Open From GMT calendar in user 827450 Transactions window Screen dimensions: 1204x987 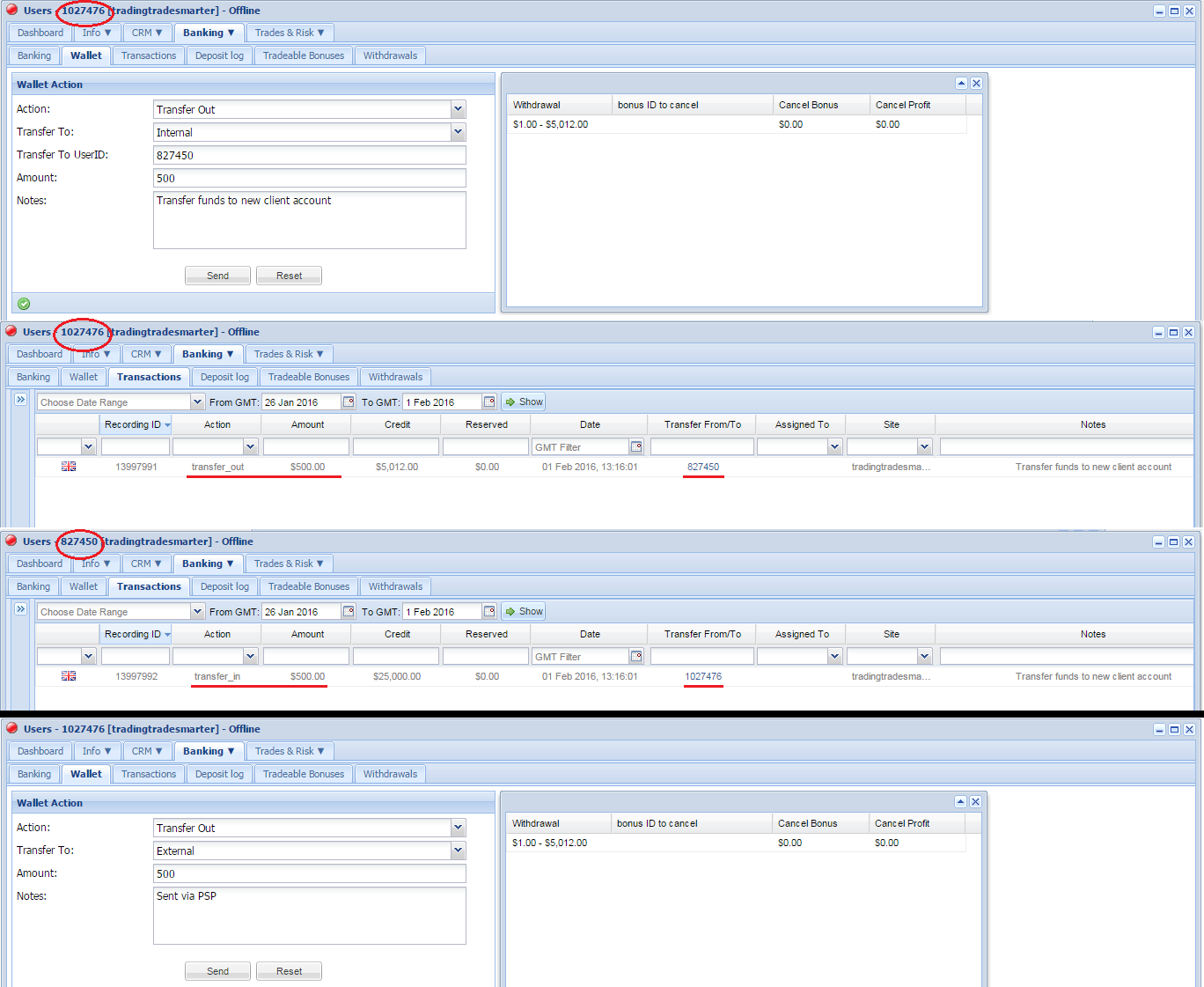(x=349, y=612)
